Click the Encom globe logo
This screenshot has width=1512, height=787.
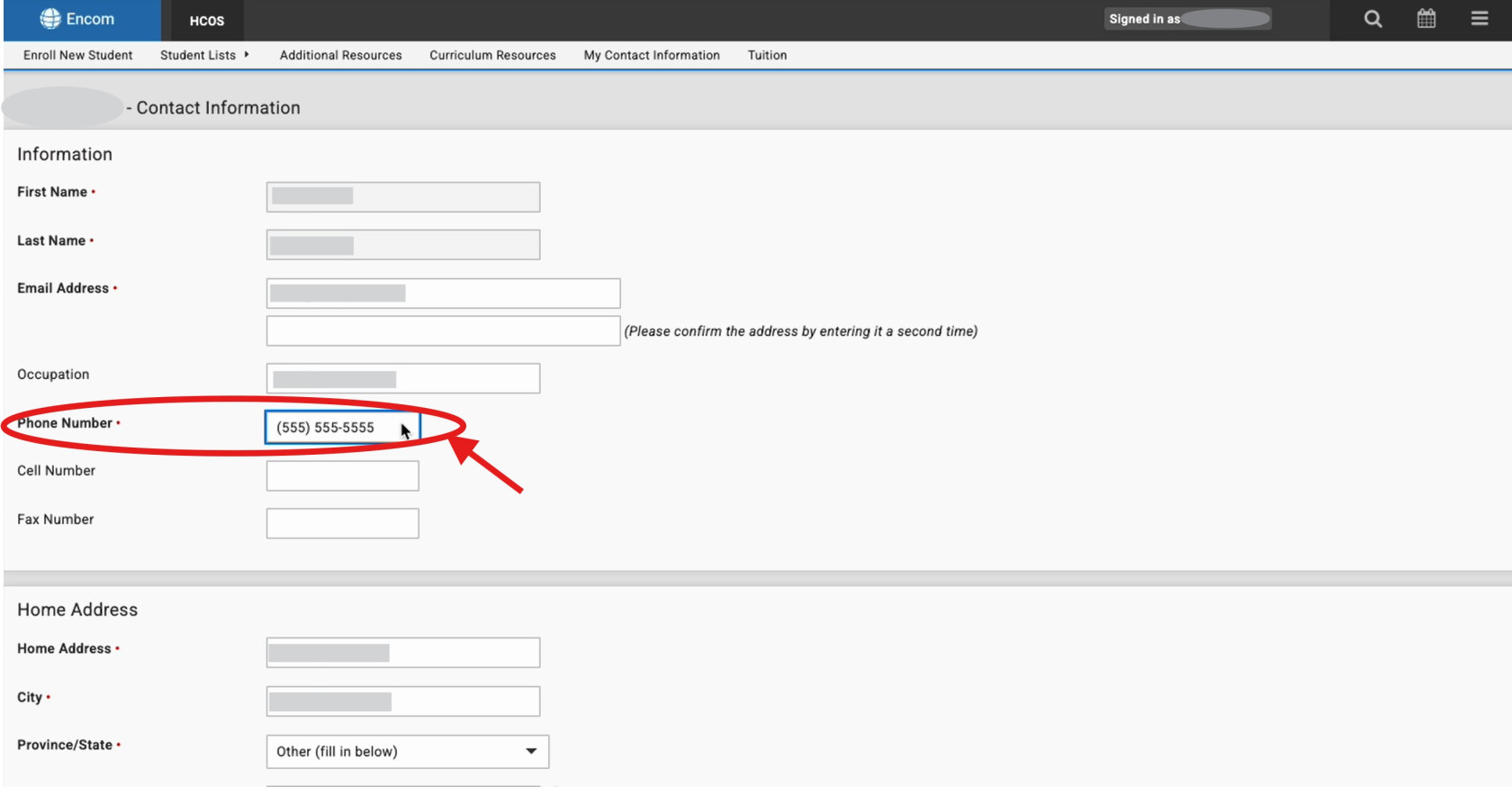pyautogui.click(x=51, y=19)
